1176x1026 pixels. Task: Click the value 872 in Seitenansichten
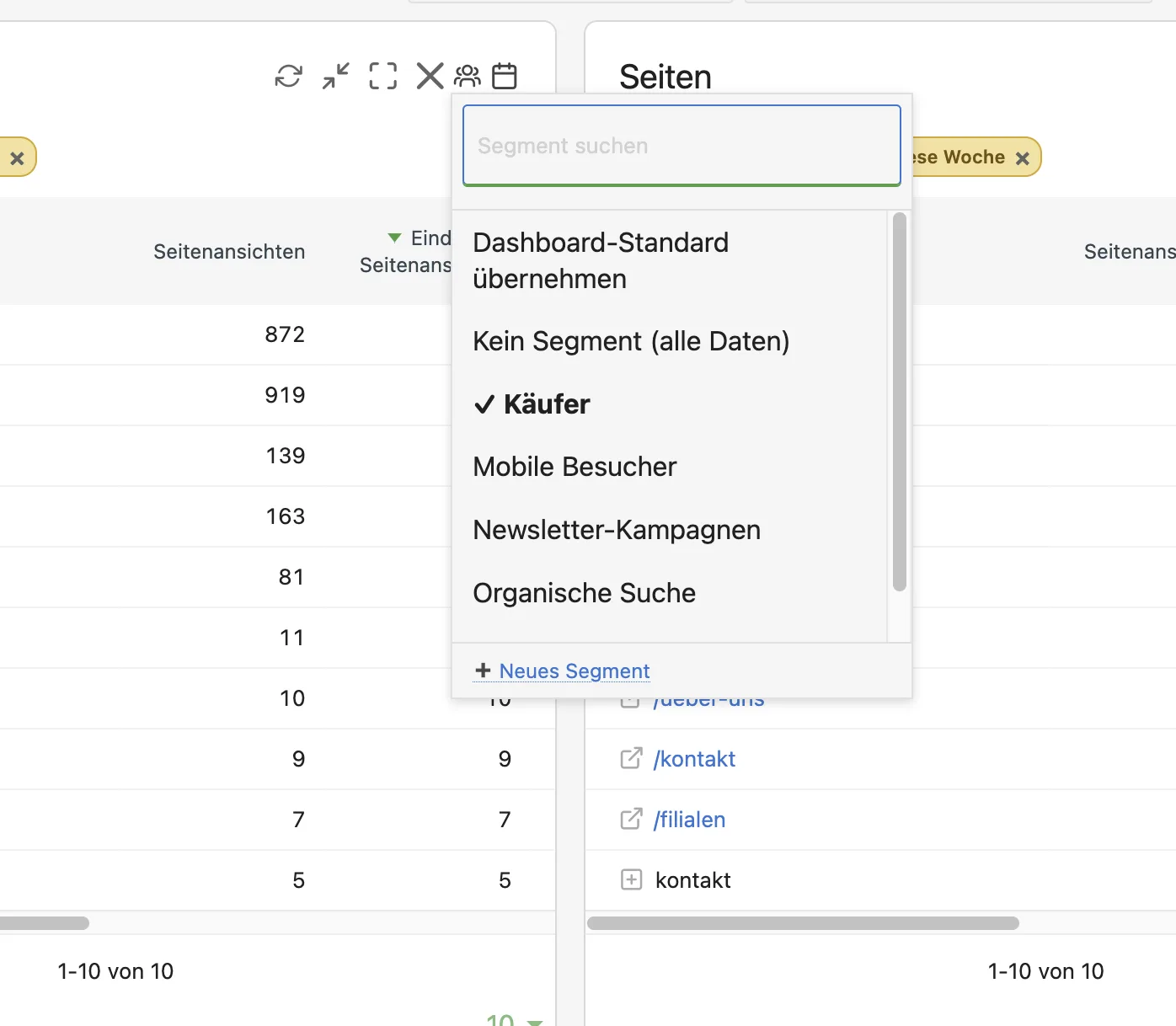click(285, 334)
